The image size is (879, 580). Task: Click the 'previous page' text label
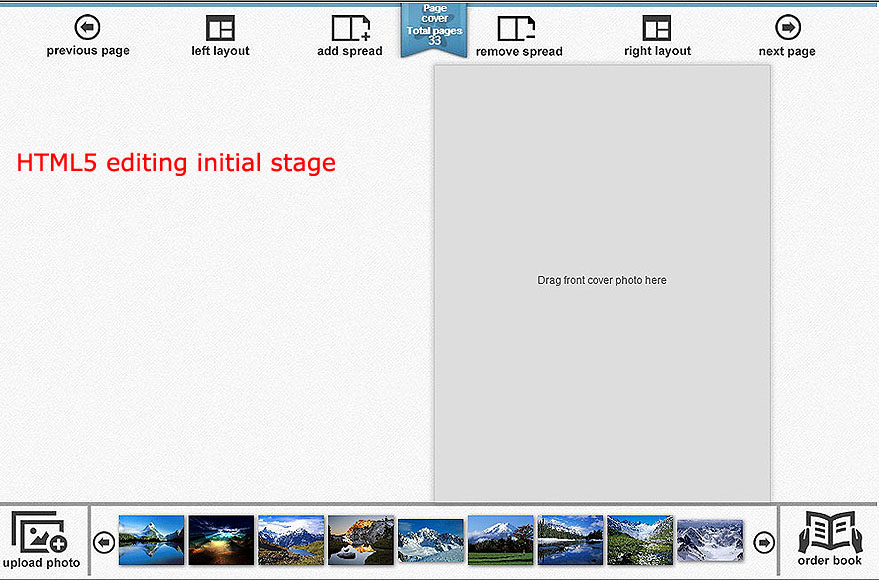pos(88,50)
